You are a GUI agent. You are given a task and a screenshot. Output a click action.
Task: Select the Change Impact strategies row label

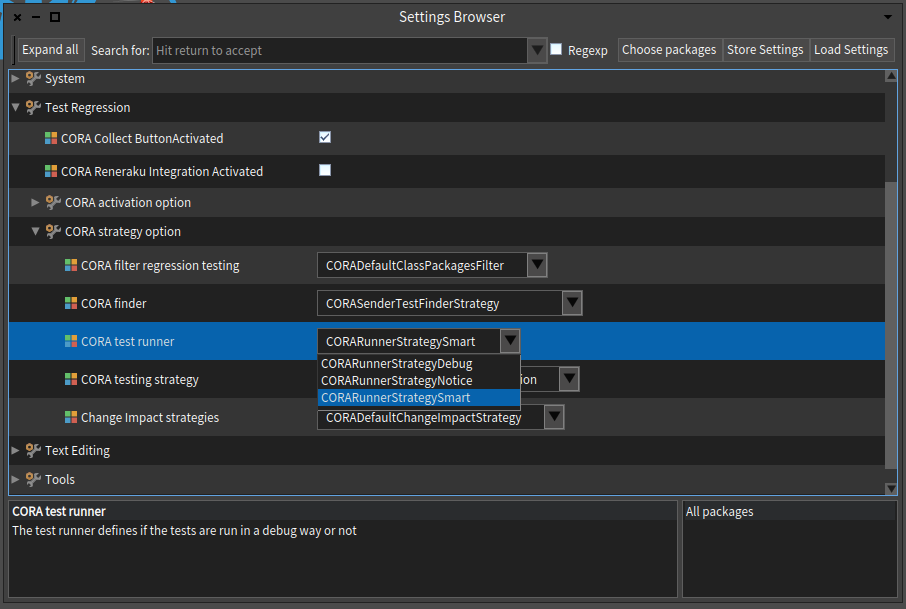[x=150, y=418]
